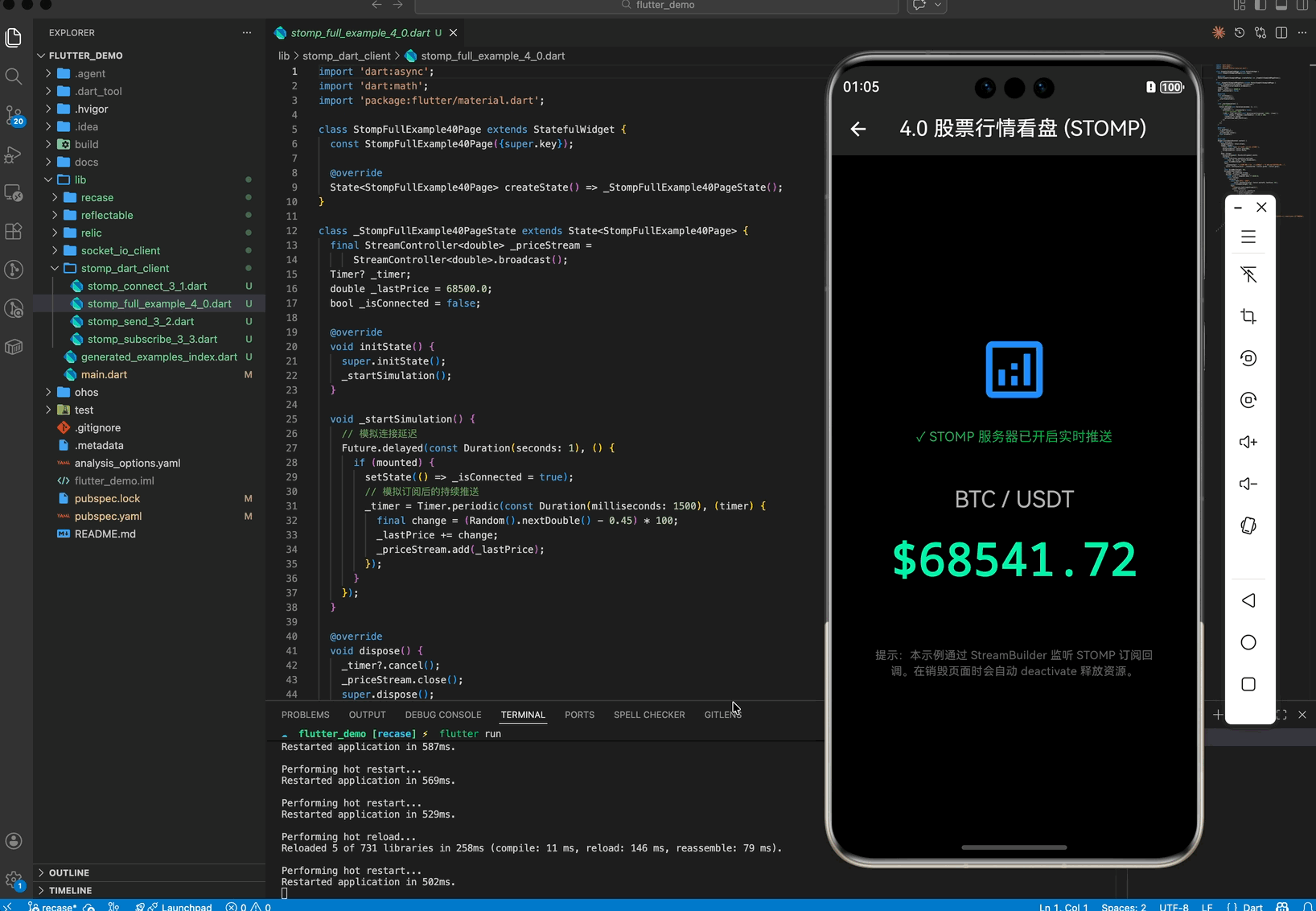Increase the emulator volume

coord(1248,442)
